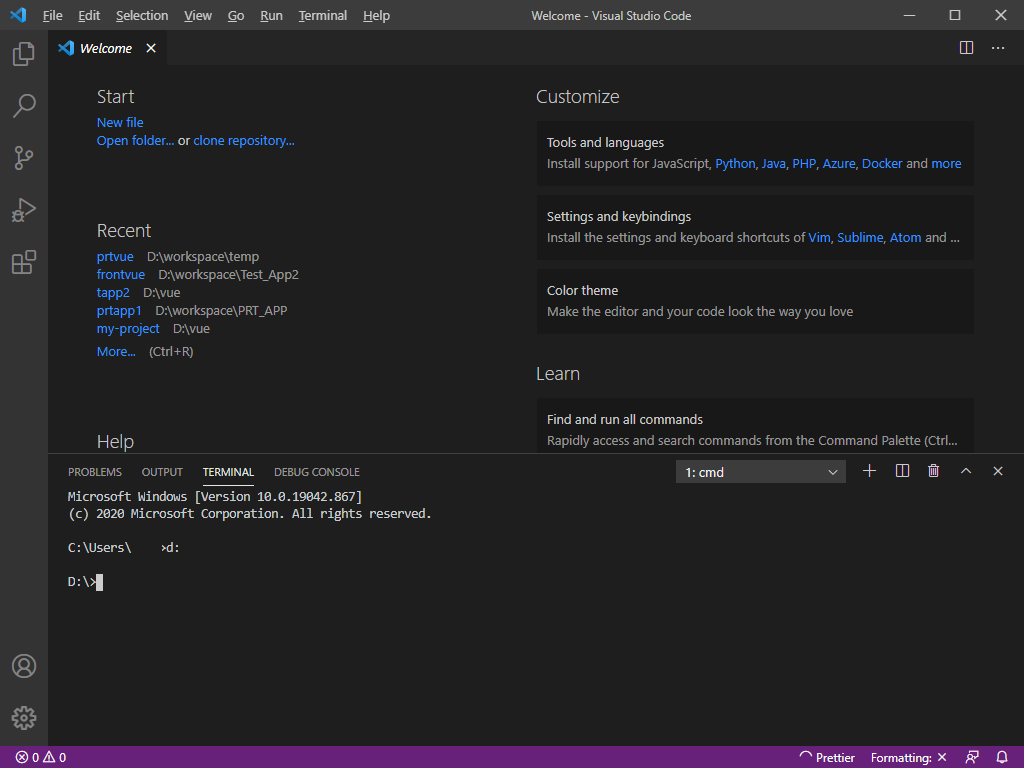Open recent project tapp2
1024x768 pixels.
click(x=113, y=293)
